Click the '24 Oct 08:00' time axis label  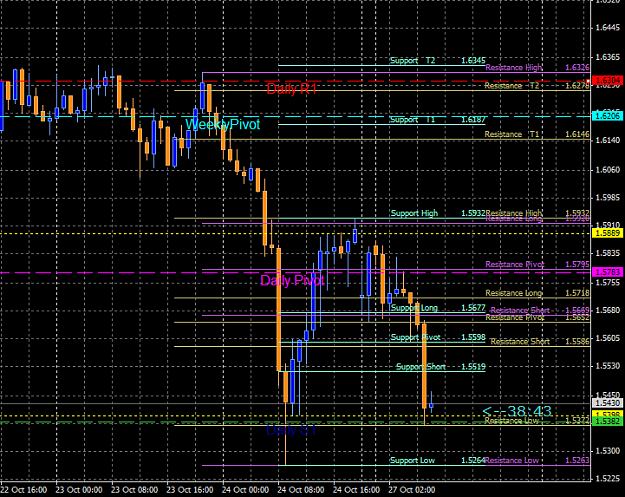click(x=301, y=490)
